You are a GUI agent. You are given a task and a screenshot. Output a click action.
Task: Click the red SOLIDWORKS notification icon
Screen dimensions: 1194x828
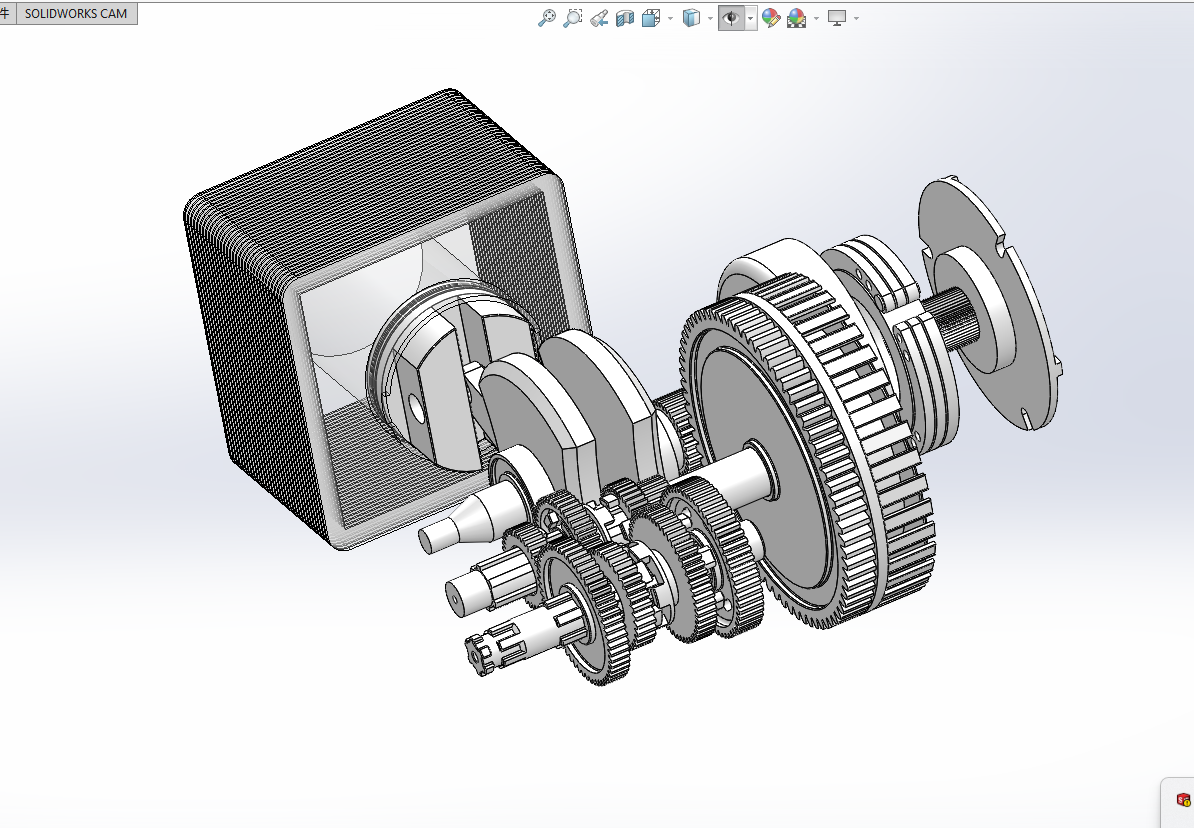[1183, 800]
